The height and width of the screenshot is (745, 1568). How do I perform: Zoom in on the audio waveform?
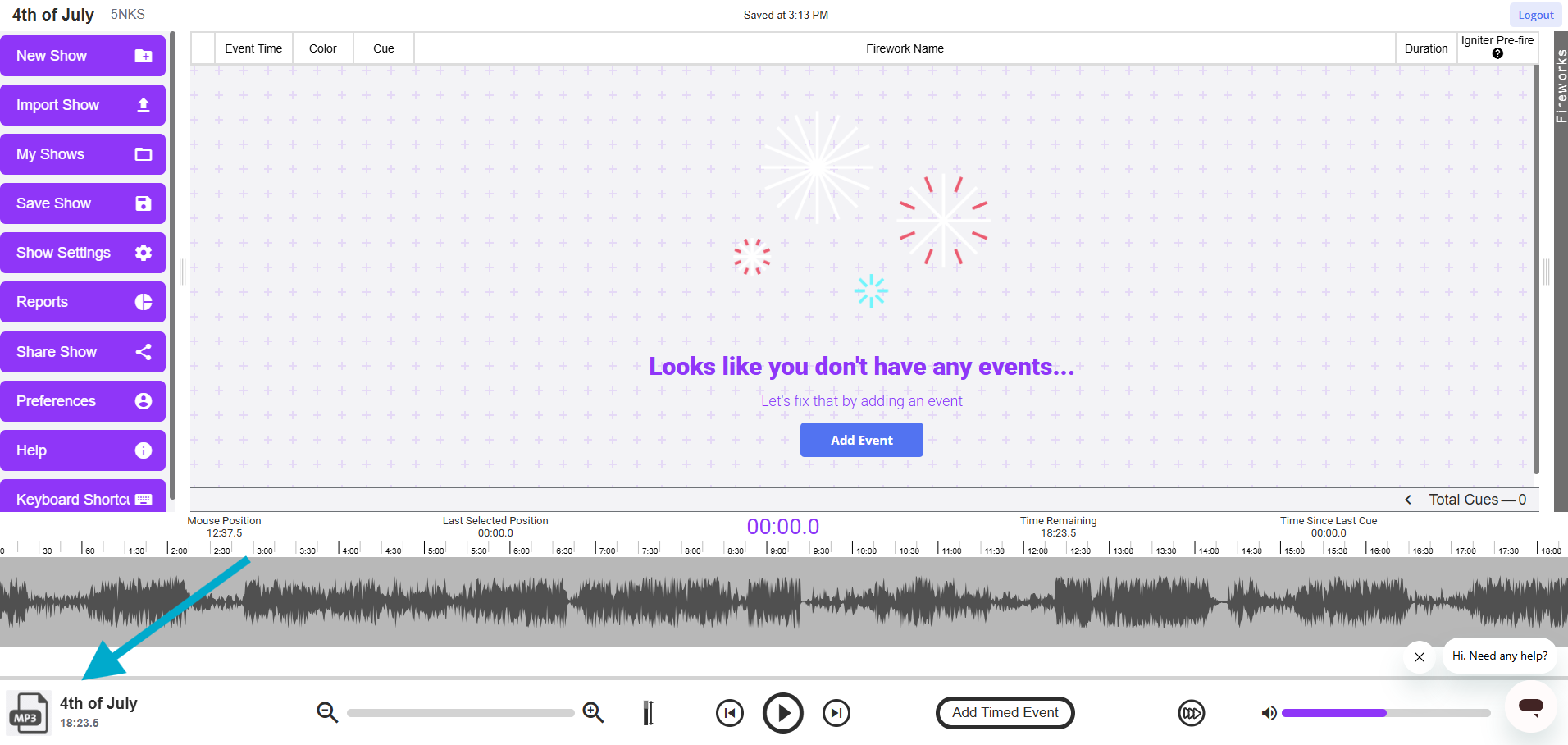point(593,712)
